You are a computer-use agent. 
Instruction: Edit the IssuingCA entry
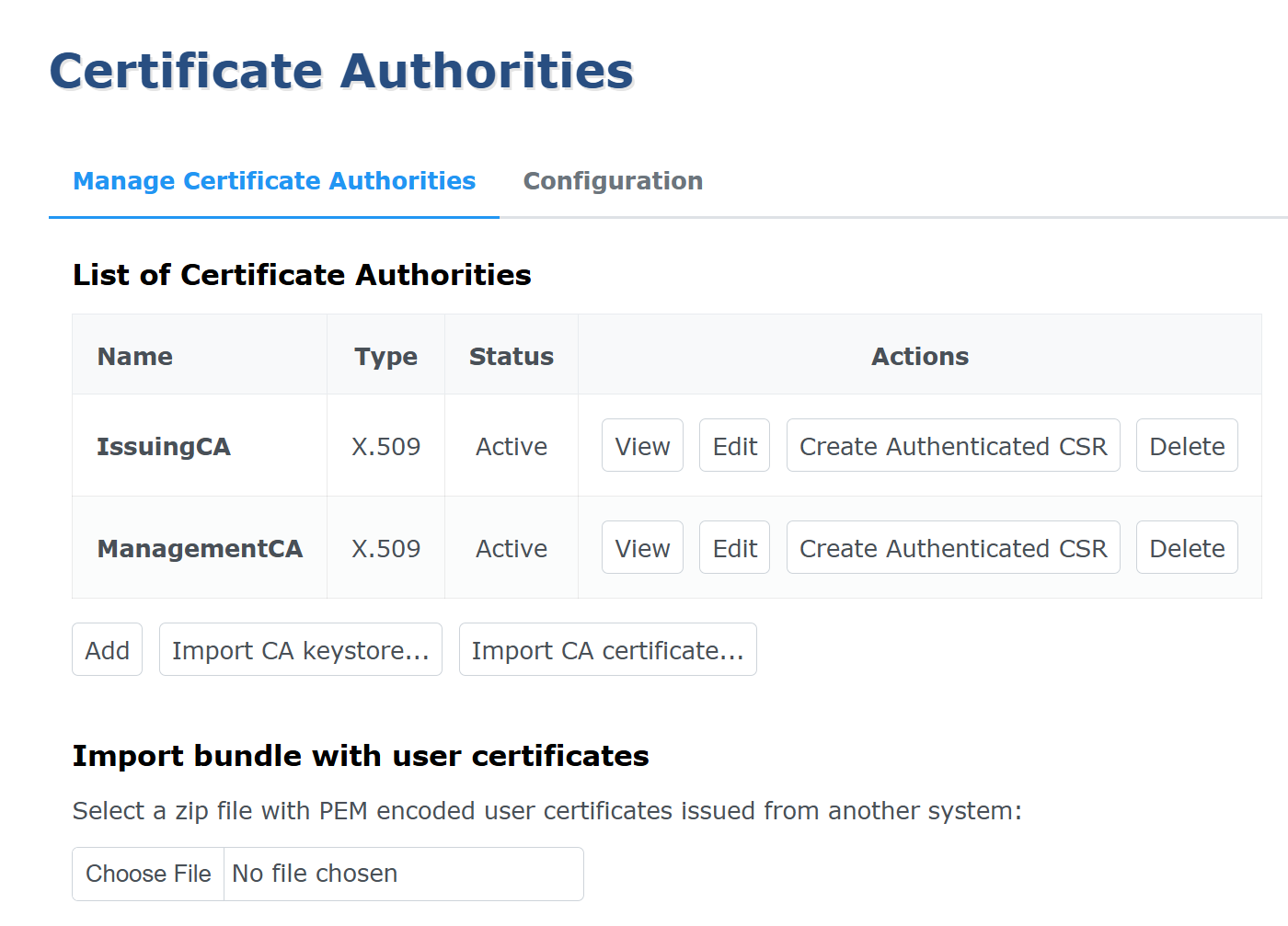pos(734,446)
